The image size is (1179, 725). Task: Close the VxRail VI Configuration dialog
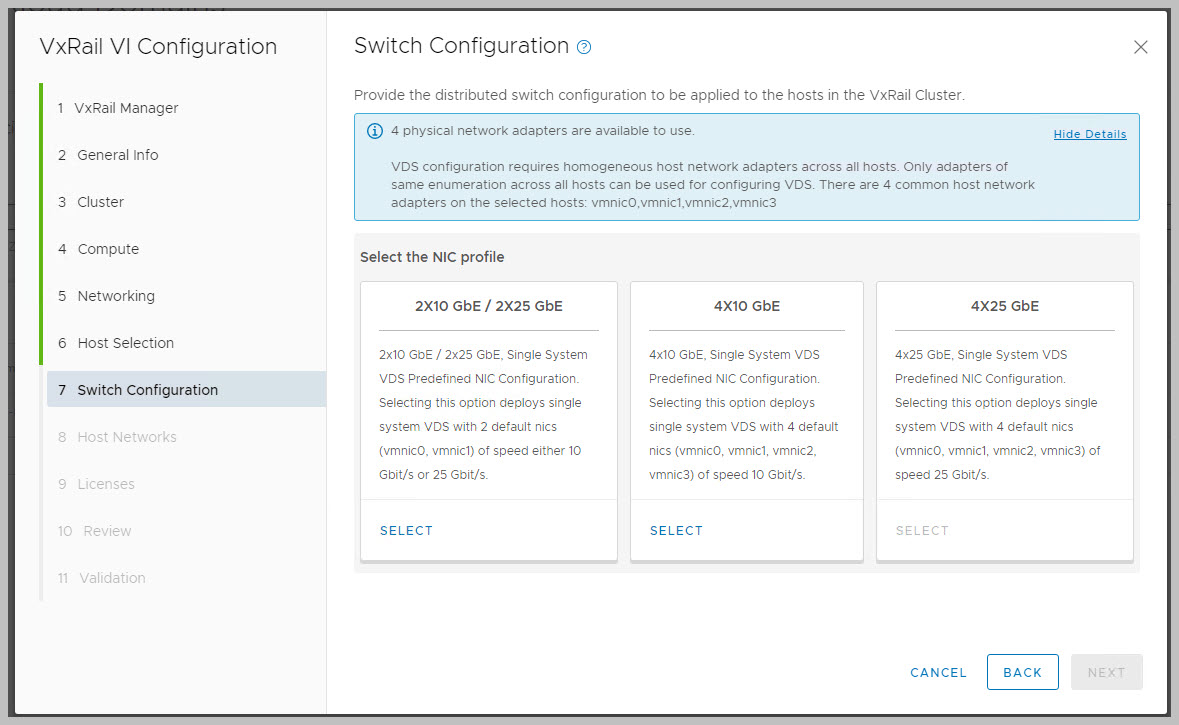1140,47
